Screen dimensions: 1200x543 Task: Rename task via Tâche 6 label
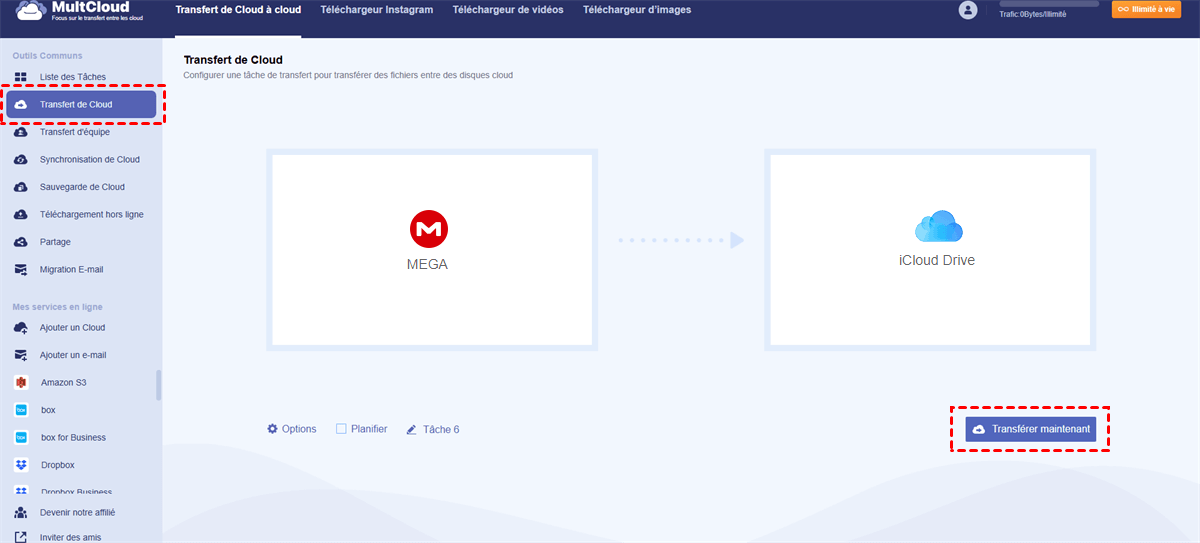pos(441,430)
